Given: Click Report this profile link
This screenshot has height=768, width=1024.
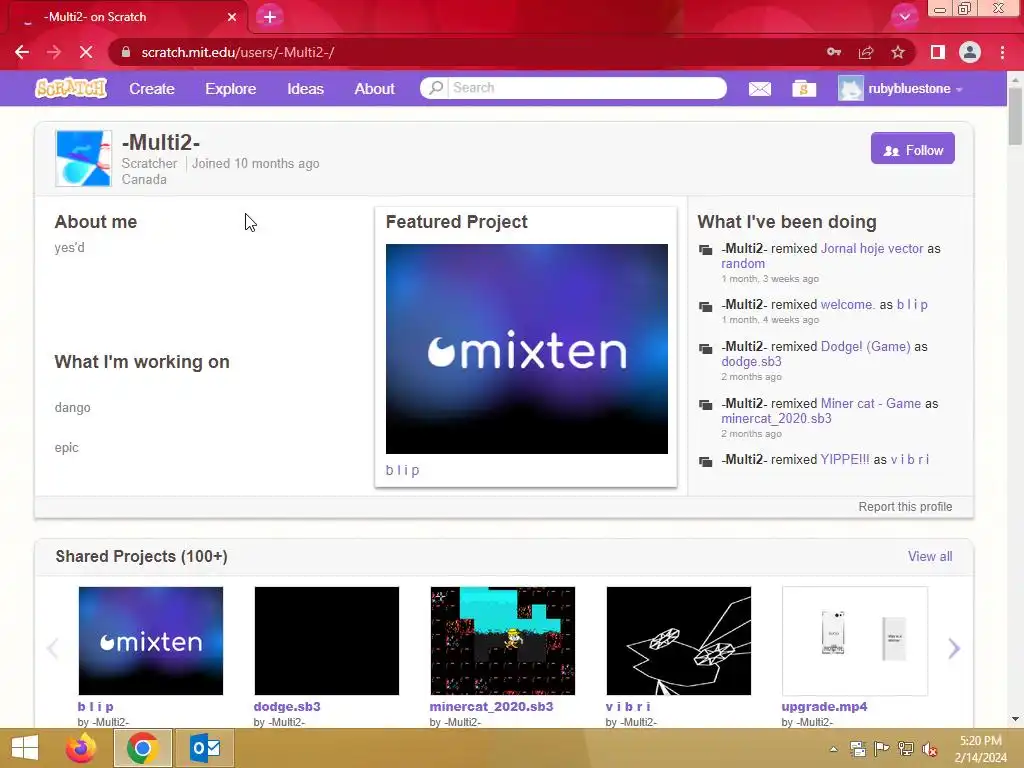Looking at the screenshot, I should pyautogui.click(x=904, y=507).
